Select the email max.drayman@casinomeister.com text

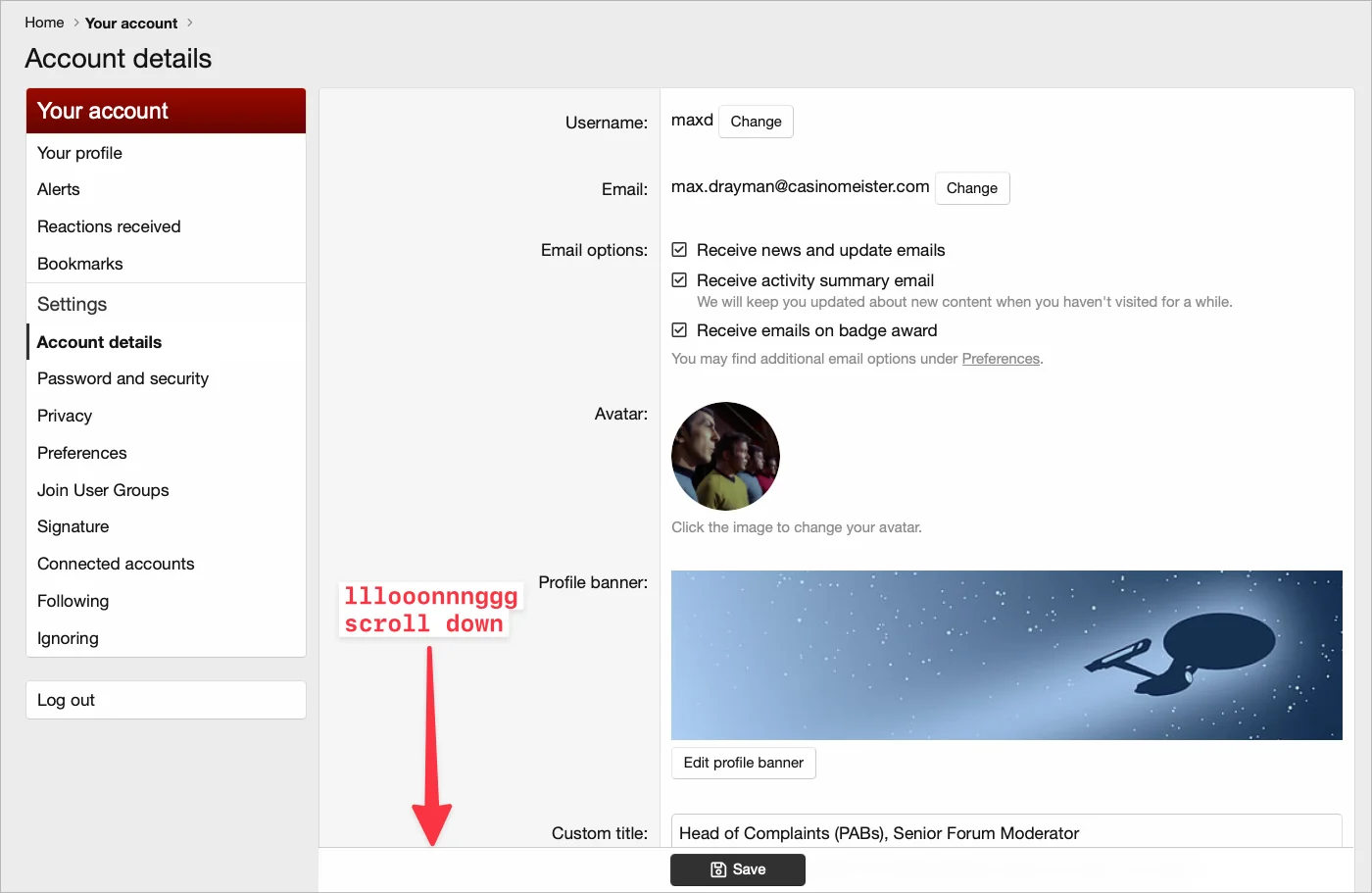800,186
